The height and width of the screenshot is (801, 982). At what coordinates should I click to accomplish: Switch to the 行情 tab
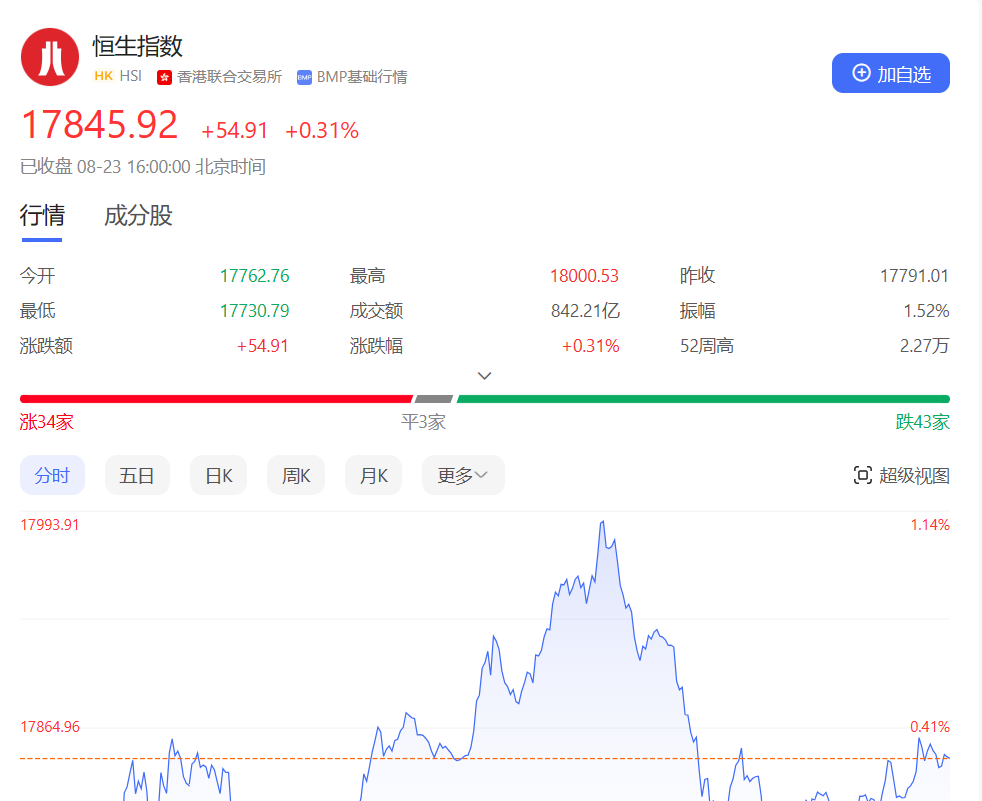42,215
